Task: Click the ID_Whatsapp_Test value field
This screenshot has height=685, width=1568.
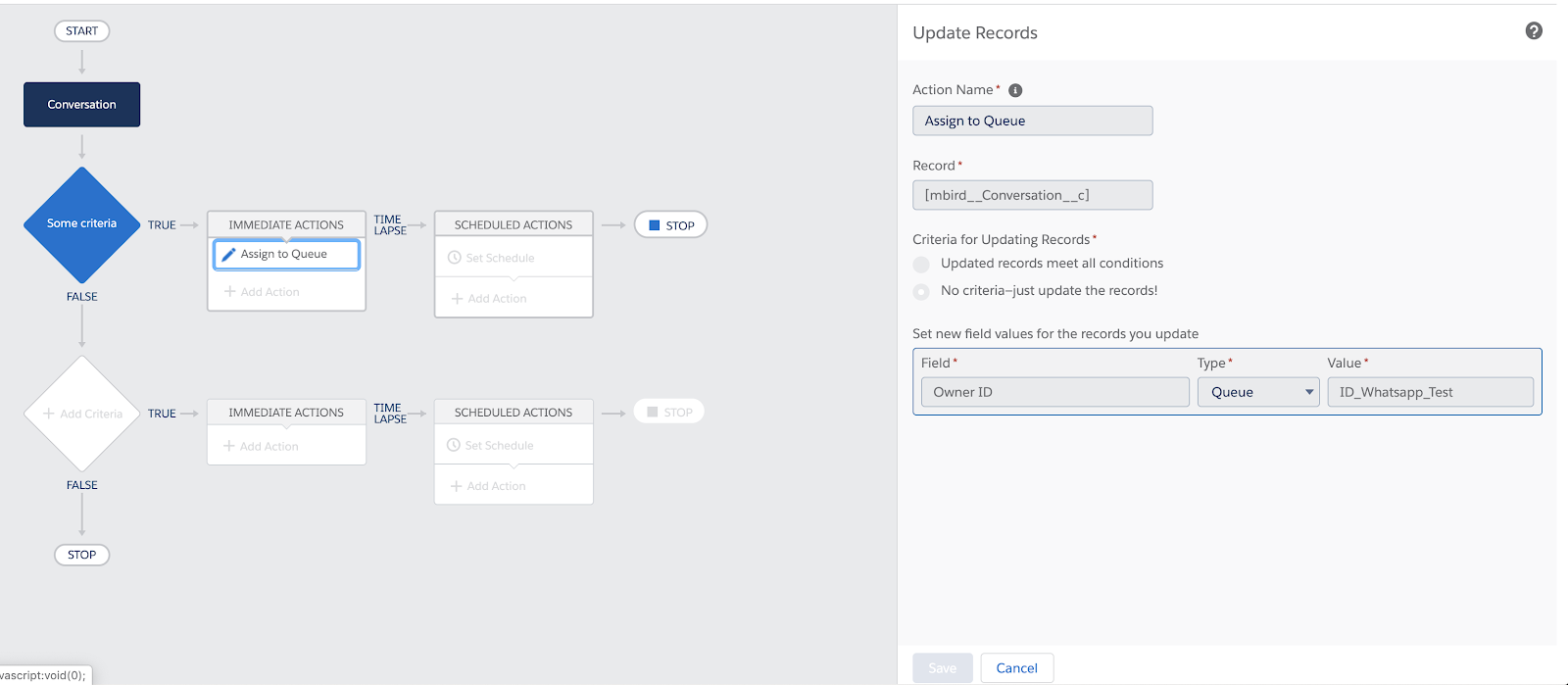Action: [x=1429, y=392]
